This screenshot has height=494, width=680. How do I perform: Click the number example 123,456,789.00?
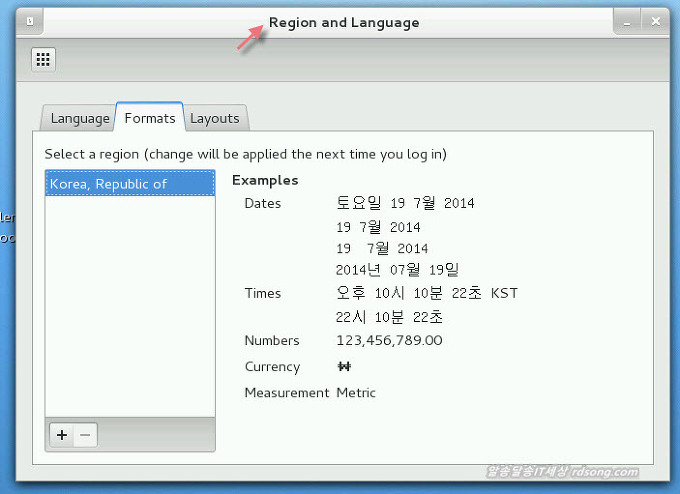click(389, 341)
